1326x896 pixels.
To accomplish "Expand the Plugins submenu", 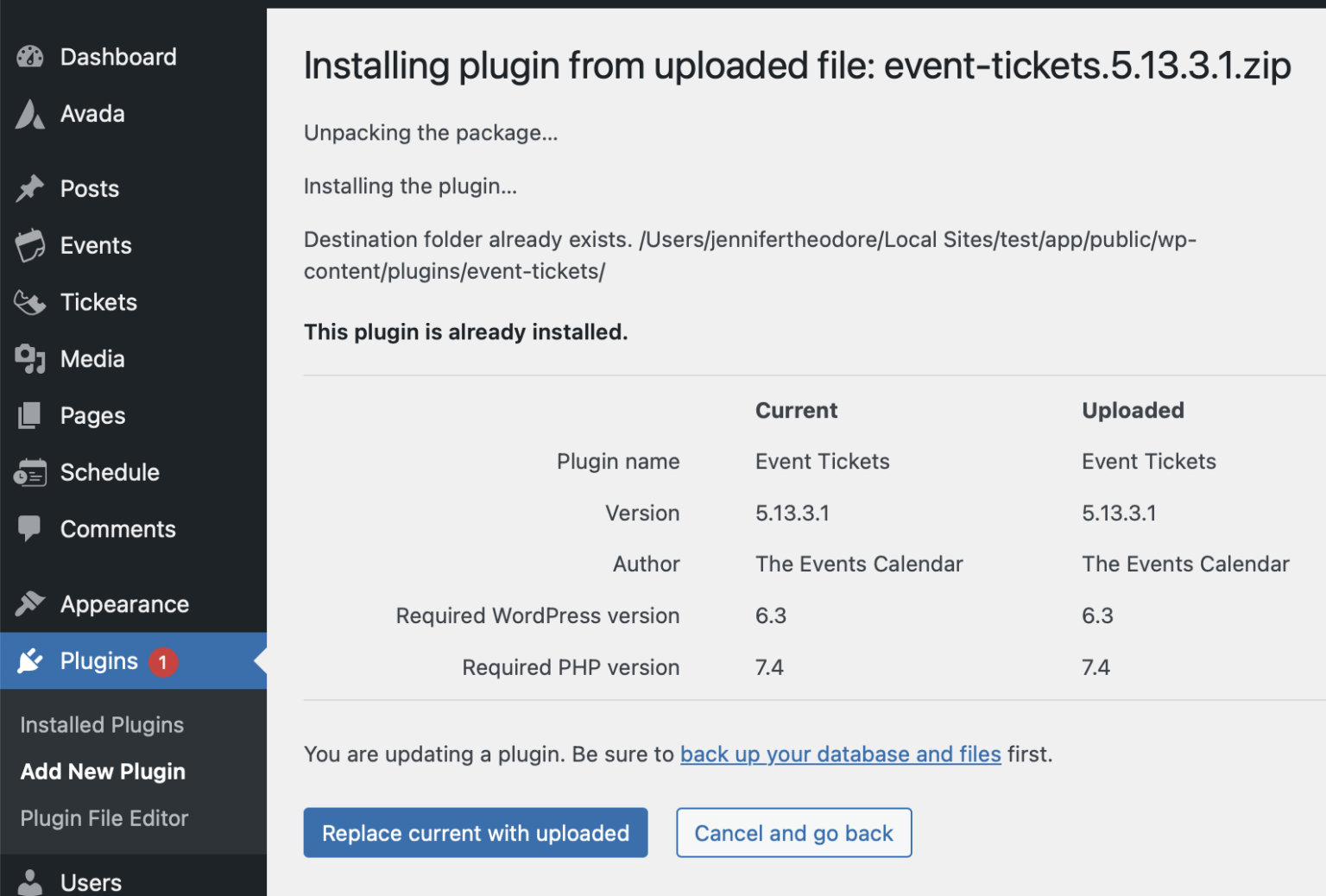I will pyautogui.click(x=98, y=660).
